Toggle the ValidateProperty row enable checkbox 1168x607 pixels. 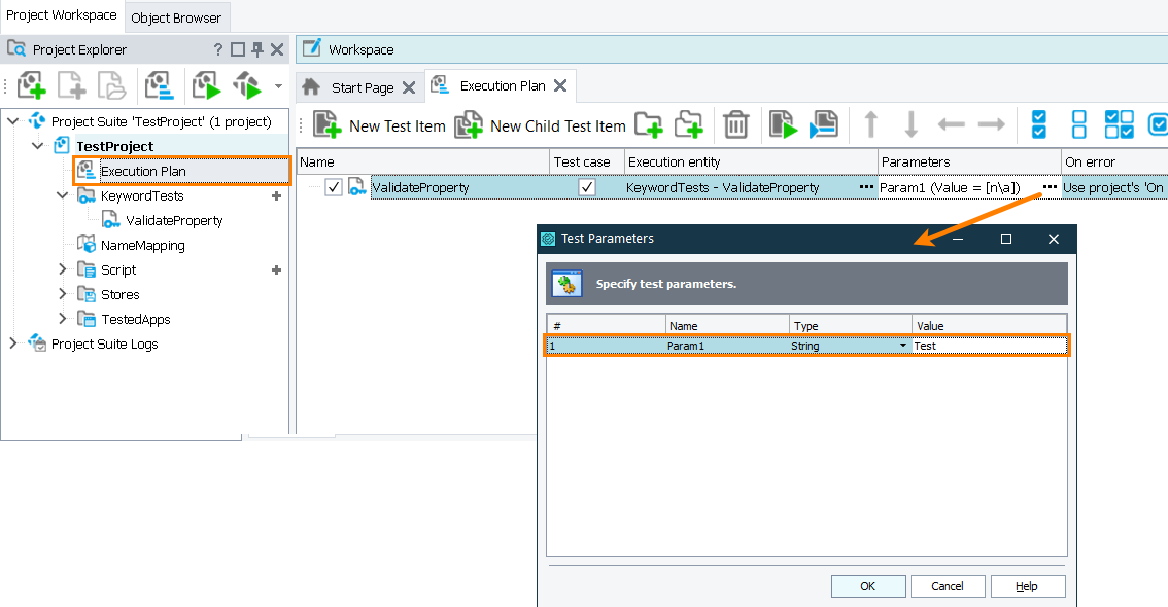pos(333,187)
